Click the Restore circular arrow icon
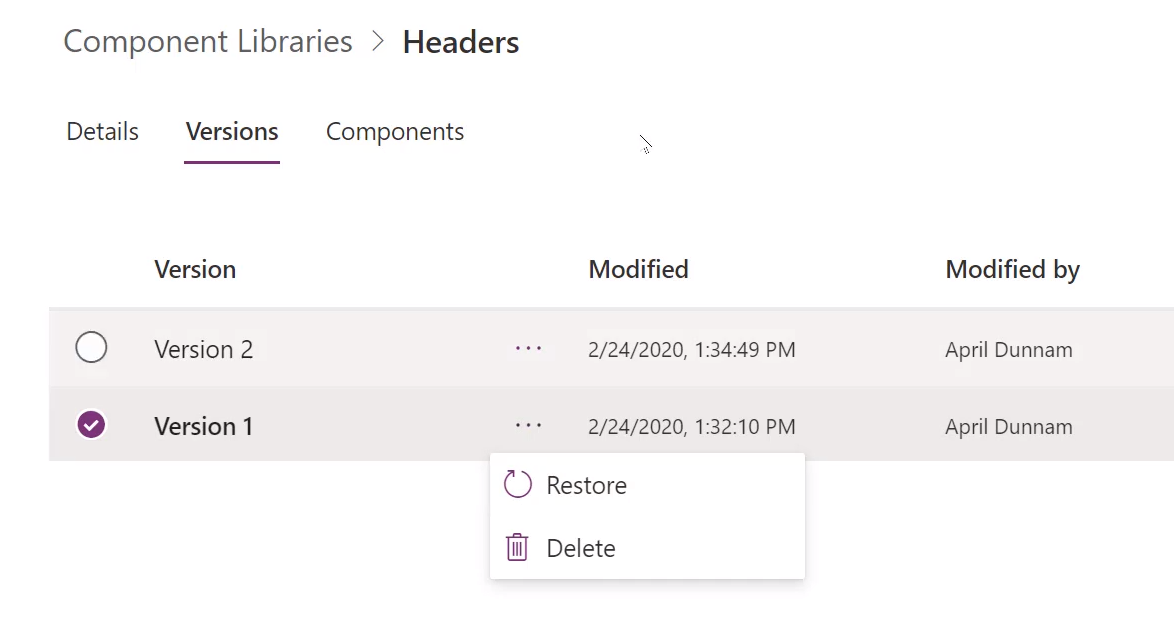Image resolution: width=1174 pixels, height=624 pixels. tap(517, 484)
